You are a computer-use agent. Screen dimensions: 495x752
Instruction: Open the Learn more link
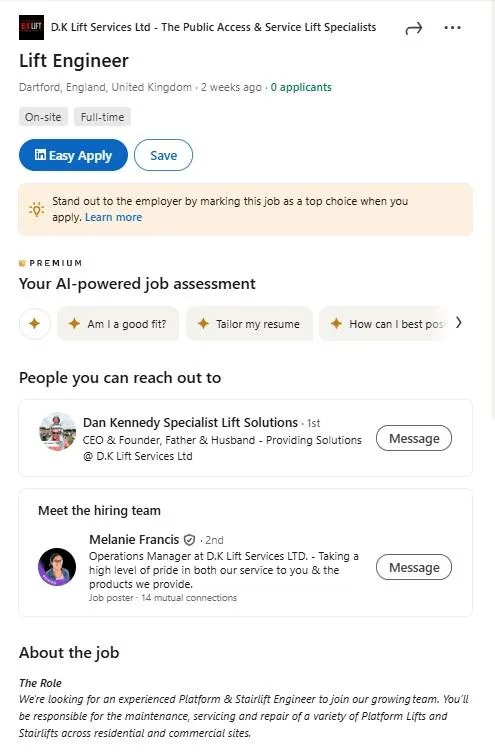tap(114, 217)
